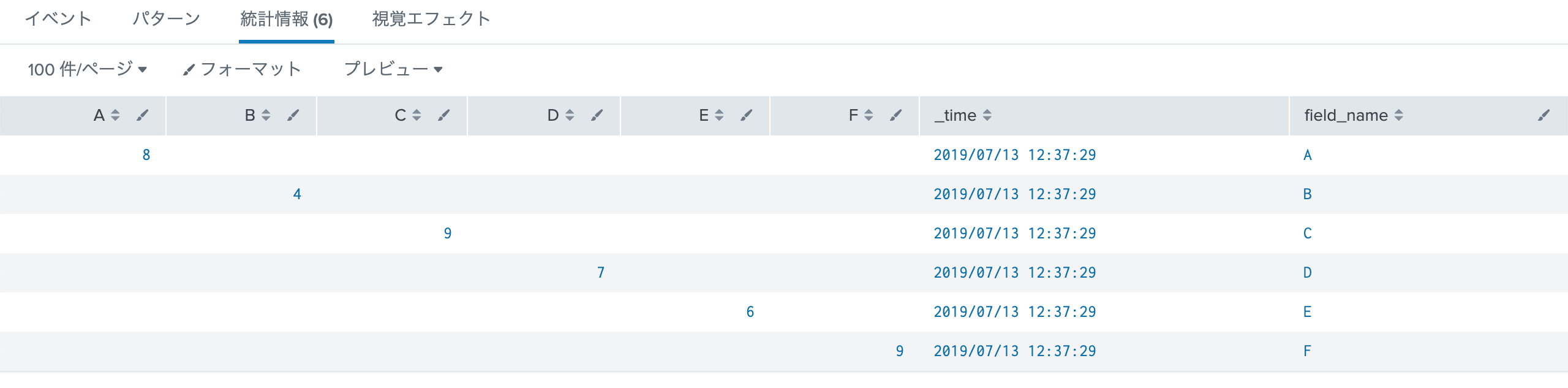Click value 8 in column A

[x=146, y=155]
